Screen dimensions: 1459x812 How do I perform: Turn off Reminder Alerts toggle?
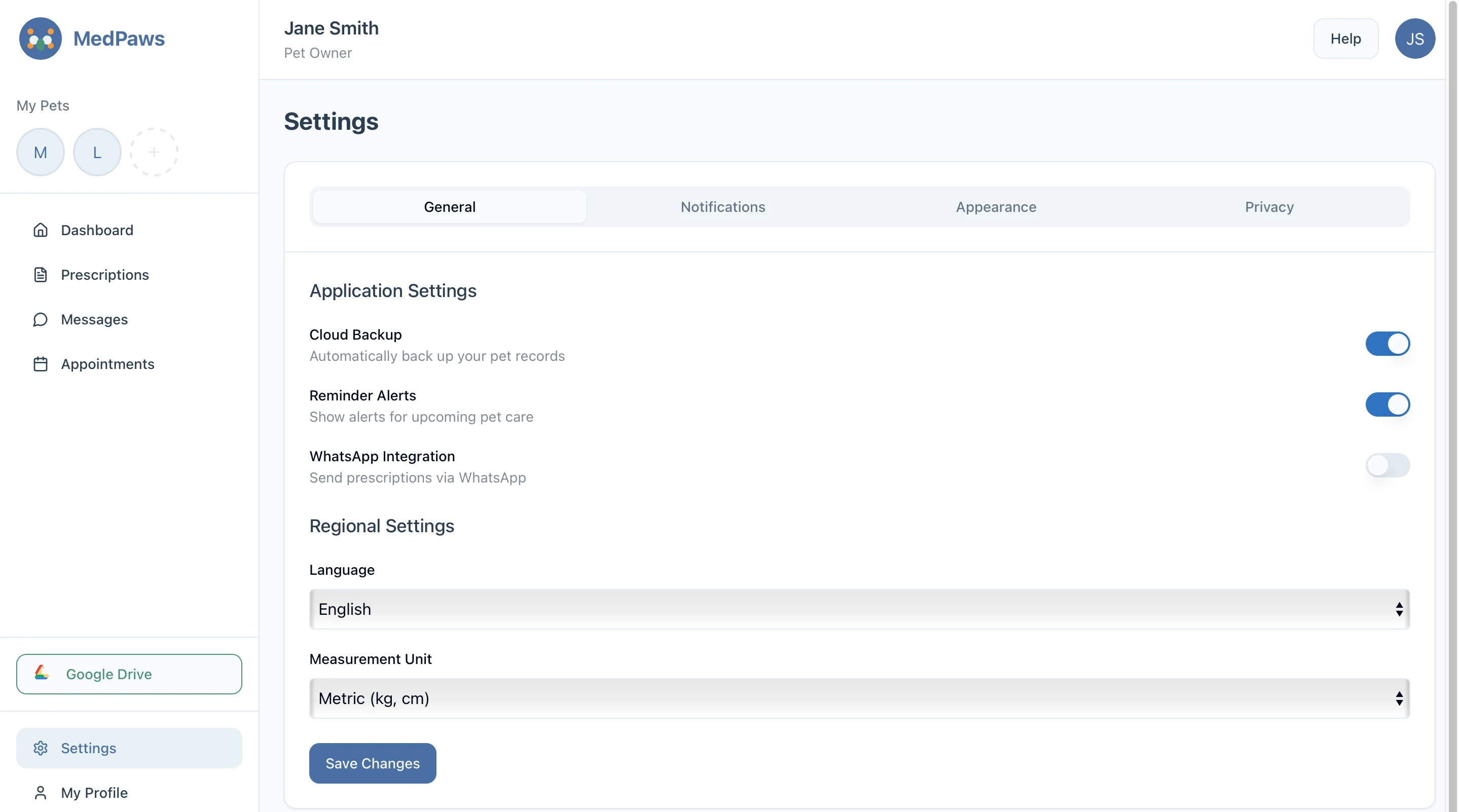(1387, 404)
